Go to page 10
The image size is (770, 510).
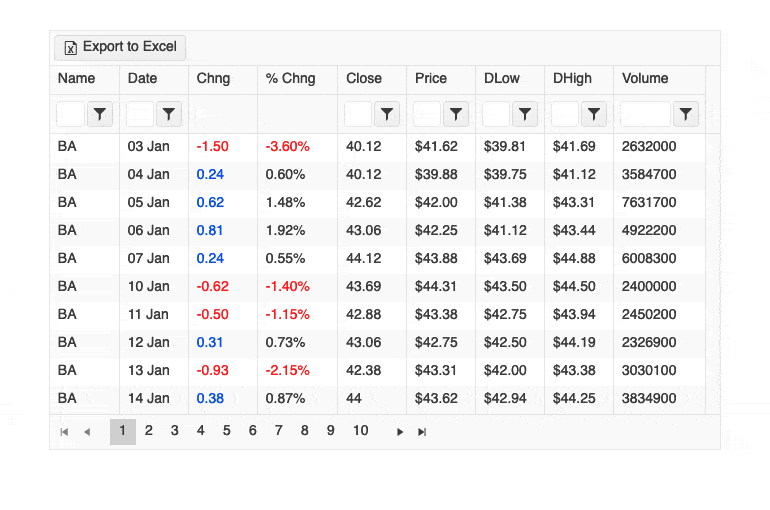pyautogui.click(x=360, y=431)
